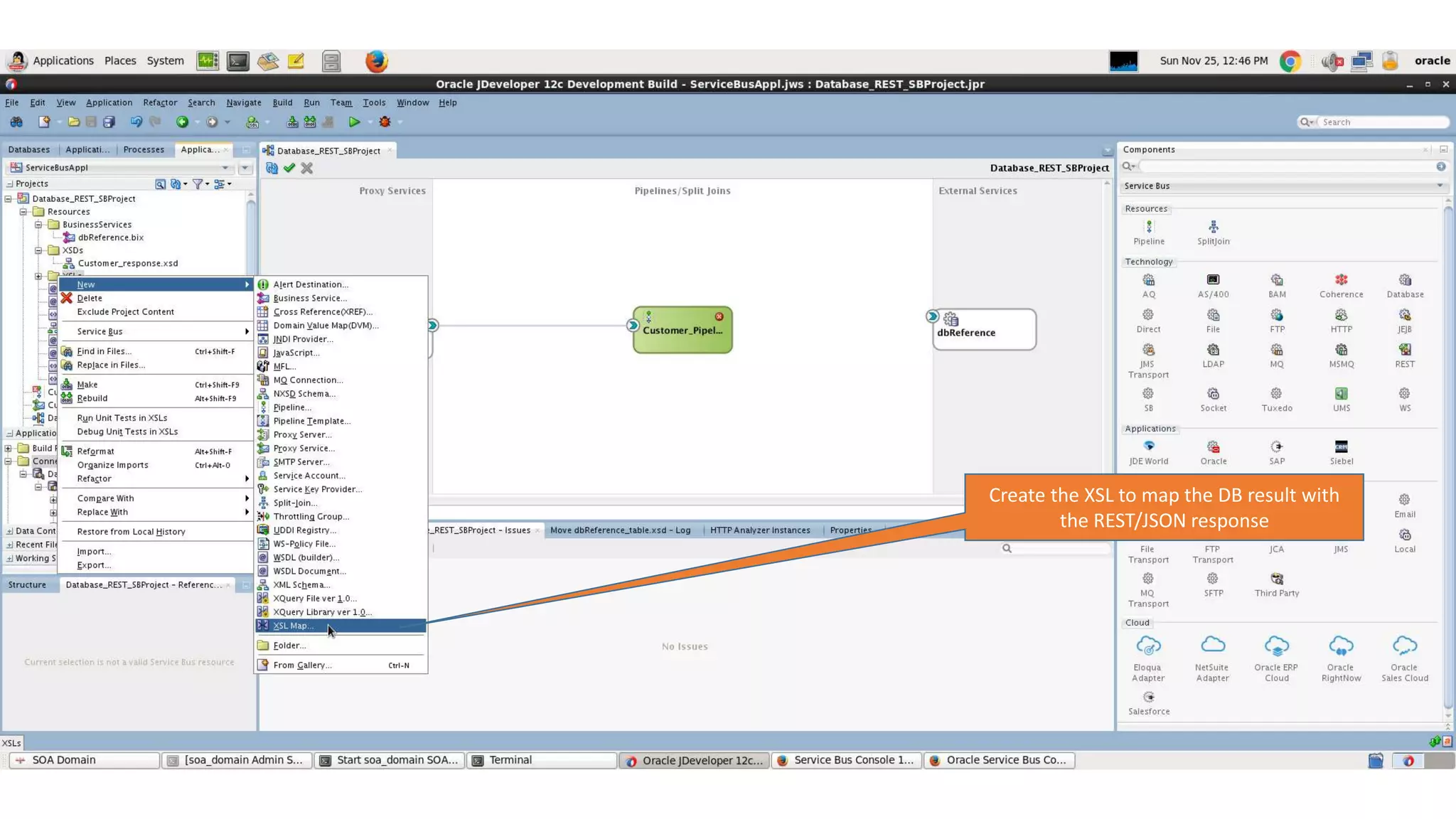Choose the Coherence adapter icon

(1341, 286)
